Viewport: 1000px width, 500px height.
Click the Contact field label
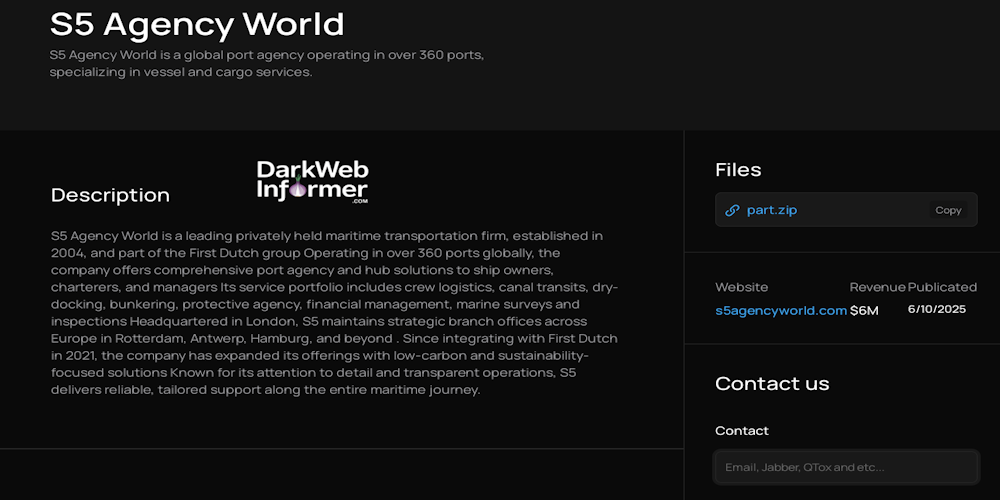(742, 431)
